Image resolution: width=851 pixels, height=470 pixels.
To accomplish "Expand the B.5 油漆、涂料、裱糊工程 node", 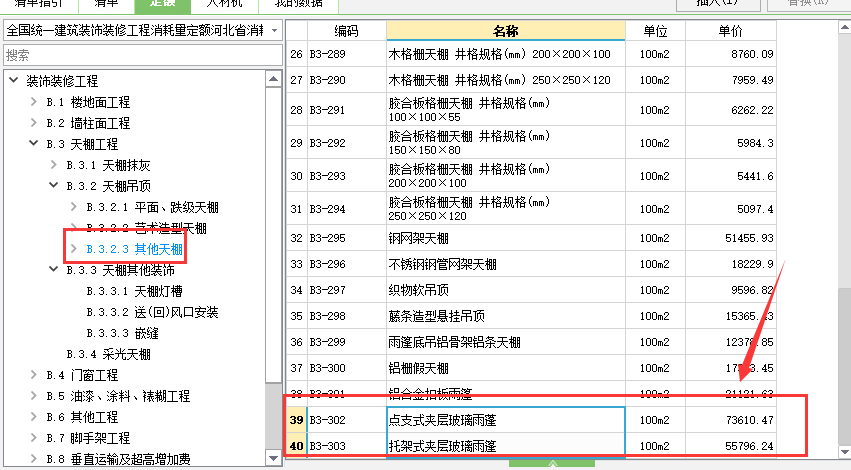I will click(x=34, y=396).
